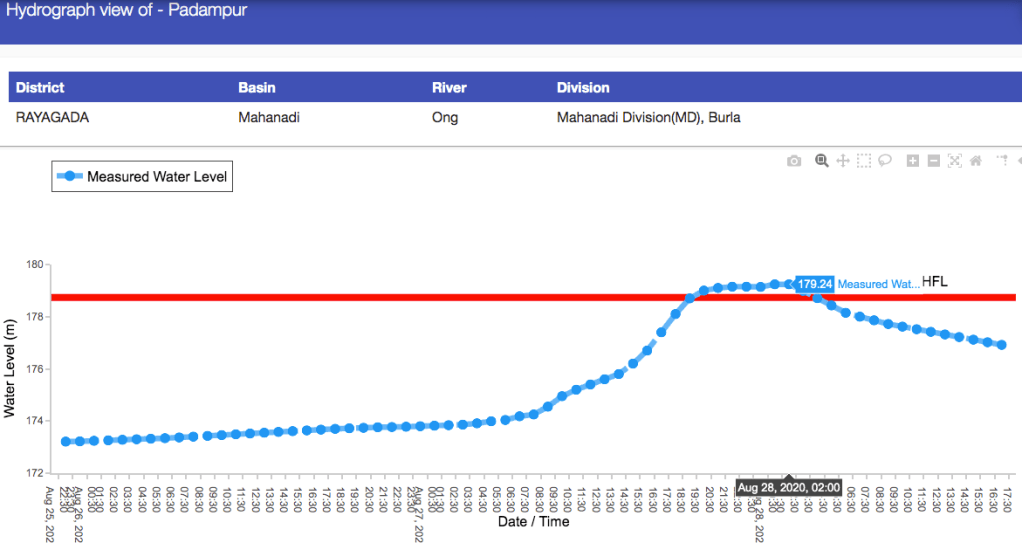
Task: Select the RAYAGADA district cell
Action: tap(53, 117)
